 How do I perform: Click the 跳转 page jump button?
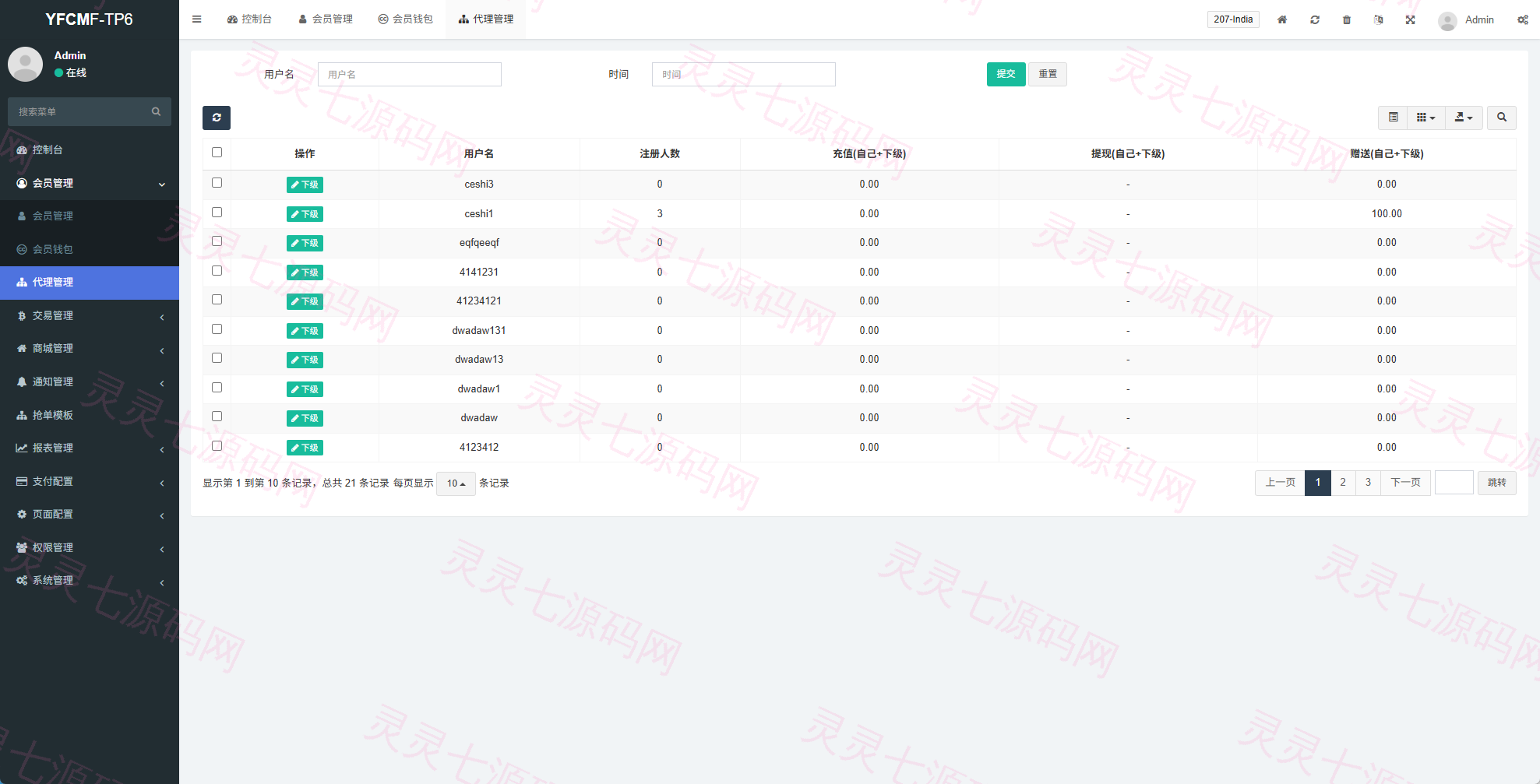click(1496, 483)
